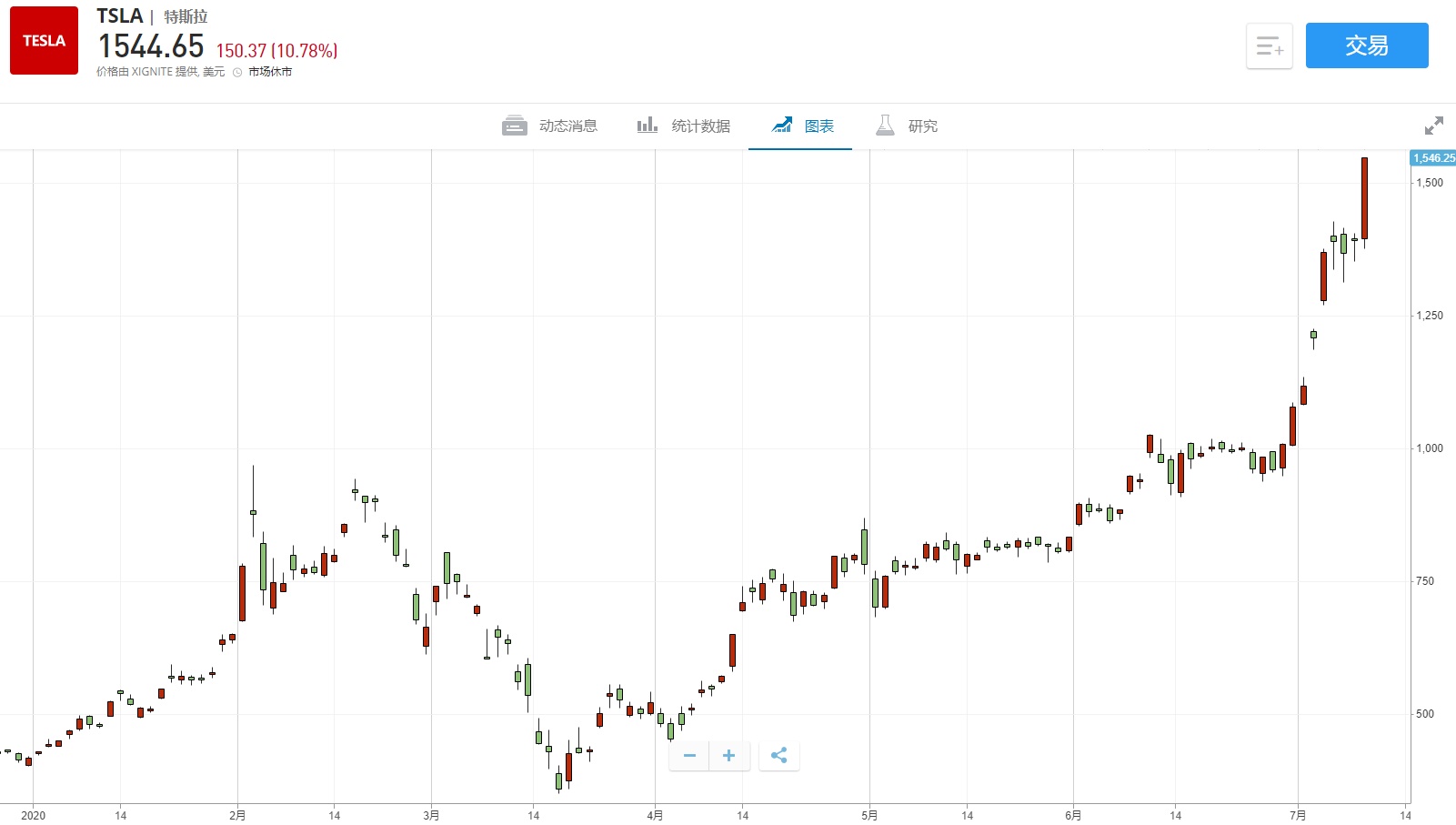The height and width of the screenshot is (825, 1456).
Task: Click the 1,000 price axis label
Action: (1429, 448)
